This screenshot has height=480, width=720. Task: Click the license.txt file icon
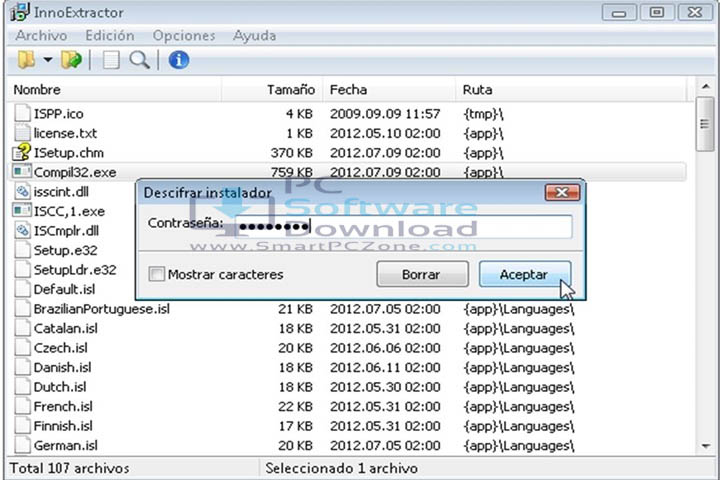coord(22,133)
